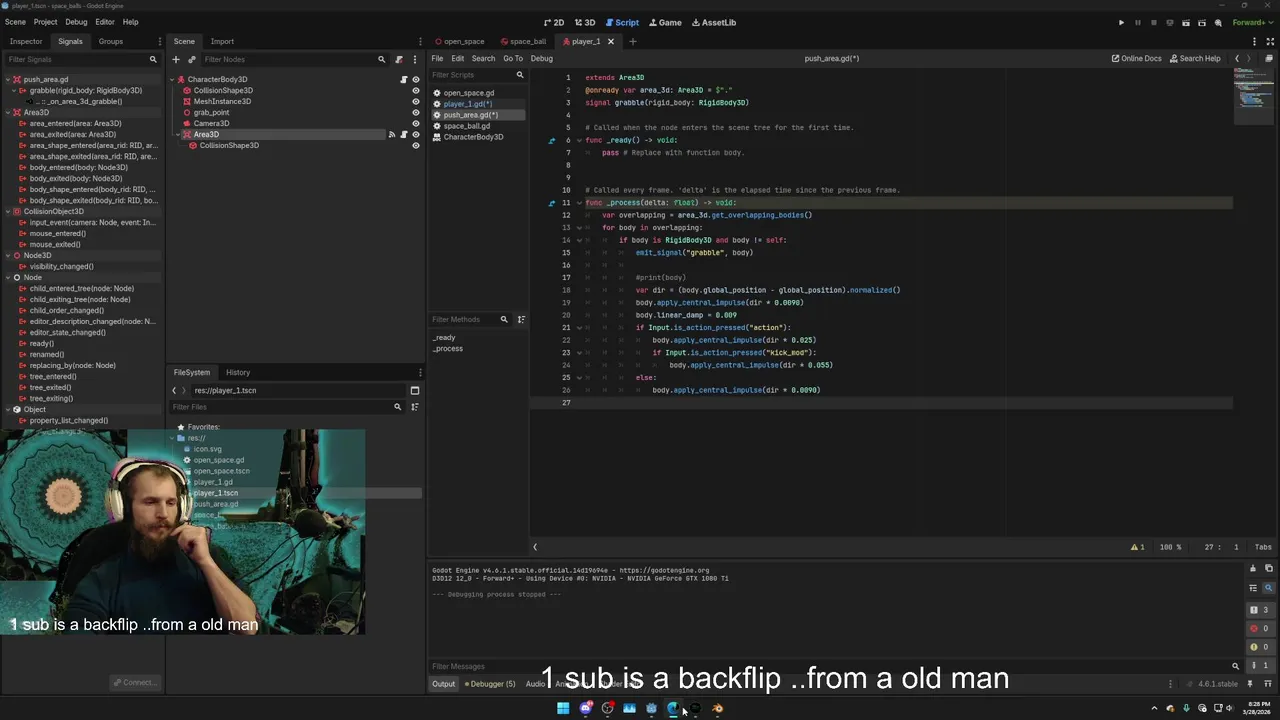Click the Search Help button
The height and width of the screenshot is (720, 1280).
[x=1195, y=58]
